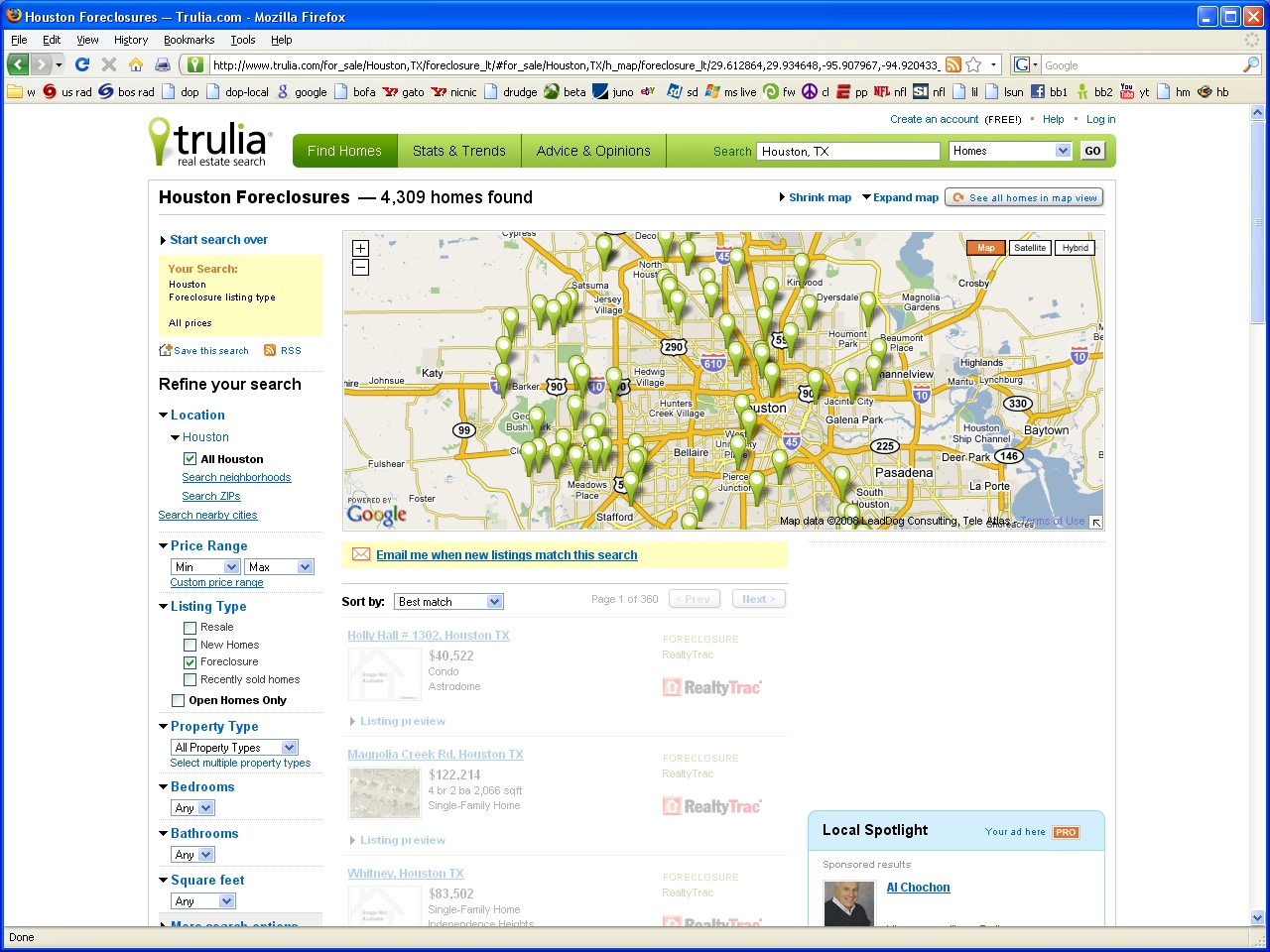This screenshot has width=1270, height=952.
Task: Click the envelope icon beside email alert link
Action: point(361,554)
